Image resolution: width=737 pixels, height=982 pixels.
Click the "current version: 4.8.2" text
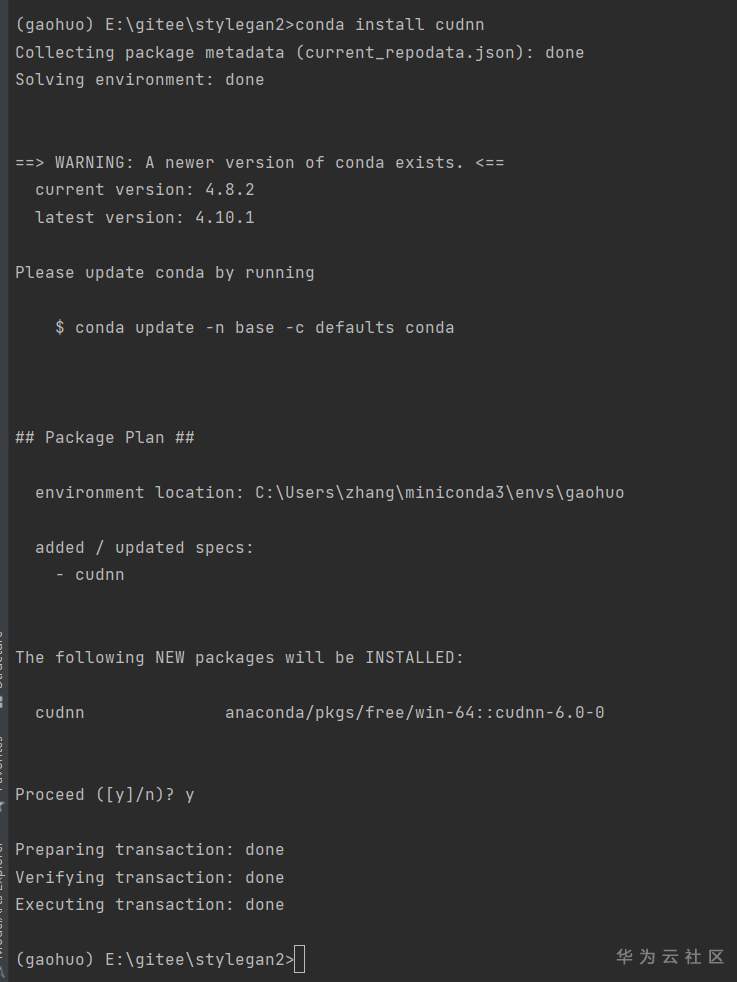[137, 189]
